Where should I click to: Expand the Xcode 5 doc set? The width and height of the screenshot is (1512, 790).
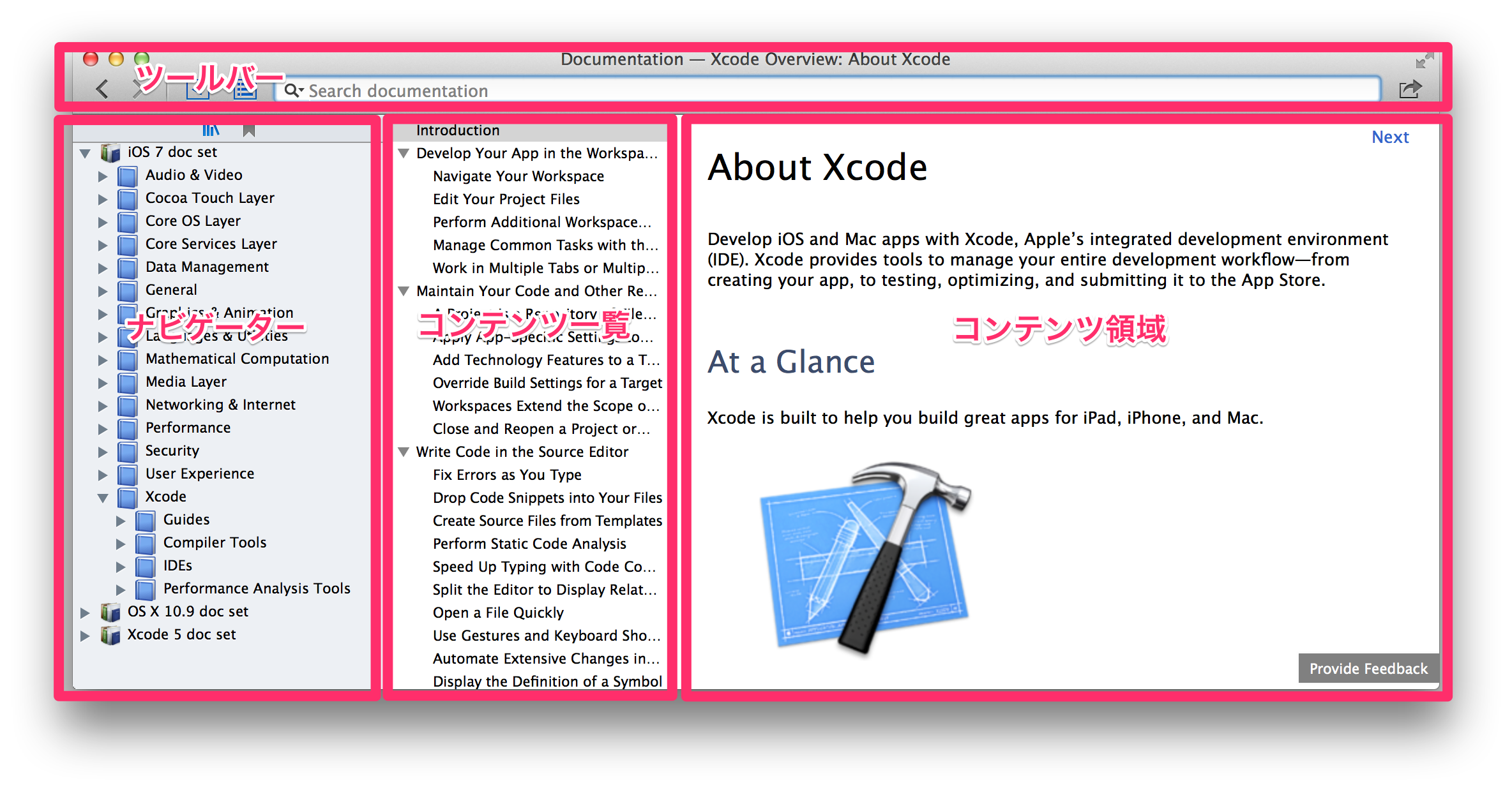click(85, 636)
